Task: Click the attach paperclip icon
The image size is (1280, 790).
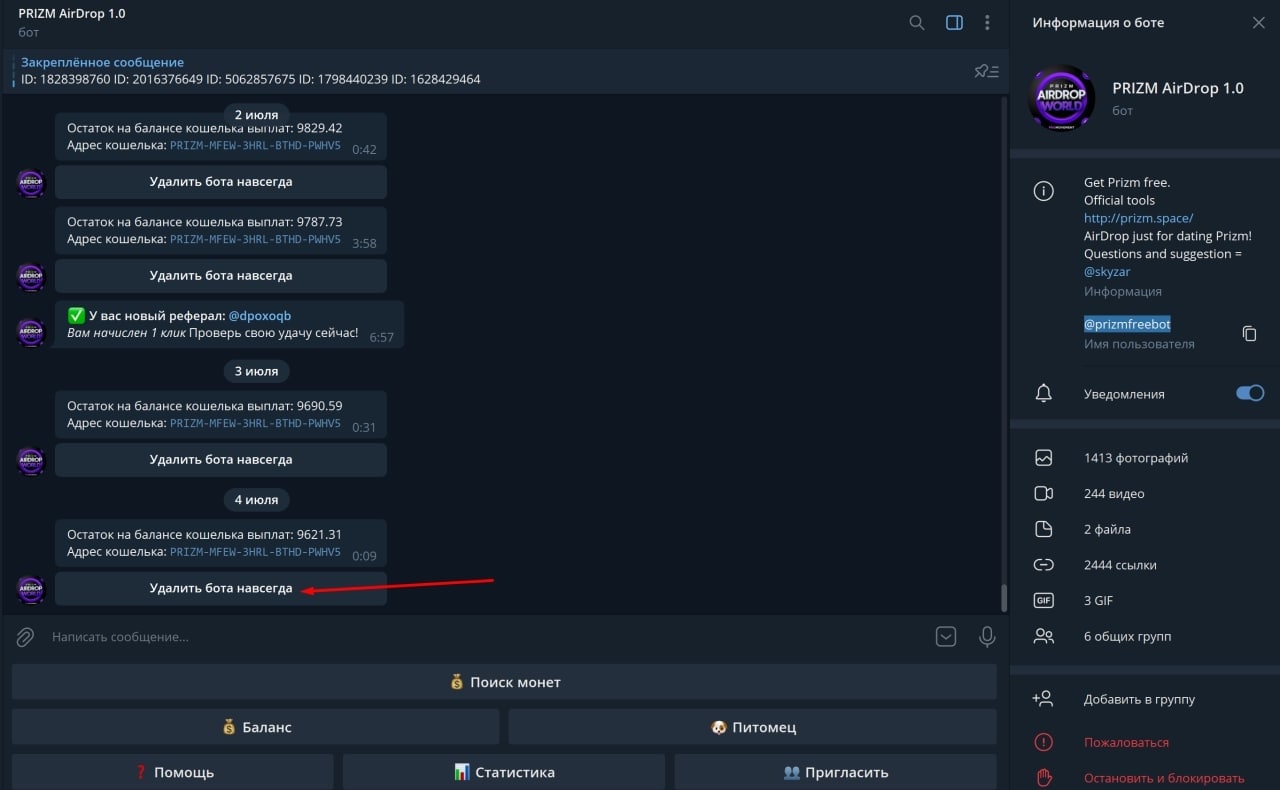Action: click(25, 636)
